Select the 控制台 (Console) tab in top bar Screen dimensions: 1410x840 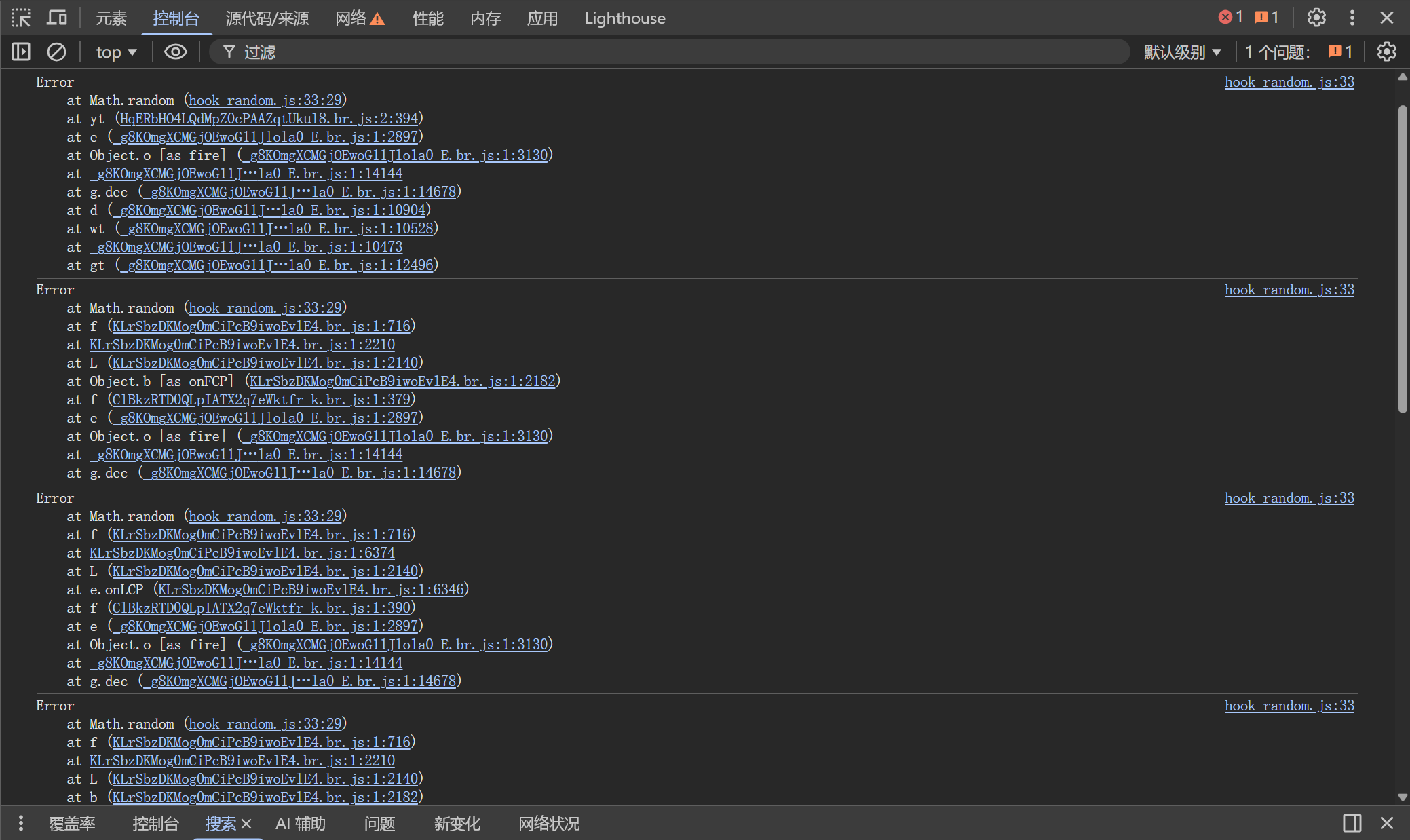[176, 18]
